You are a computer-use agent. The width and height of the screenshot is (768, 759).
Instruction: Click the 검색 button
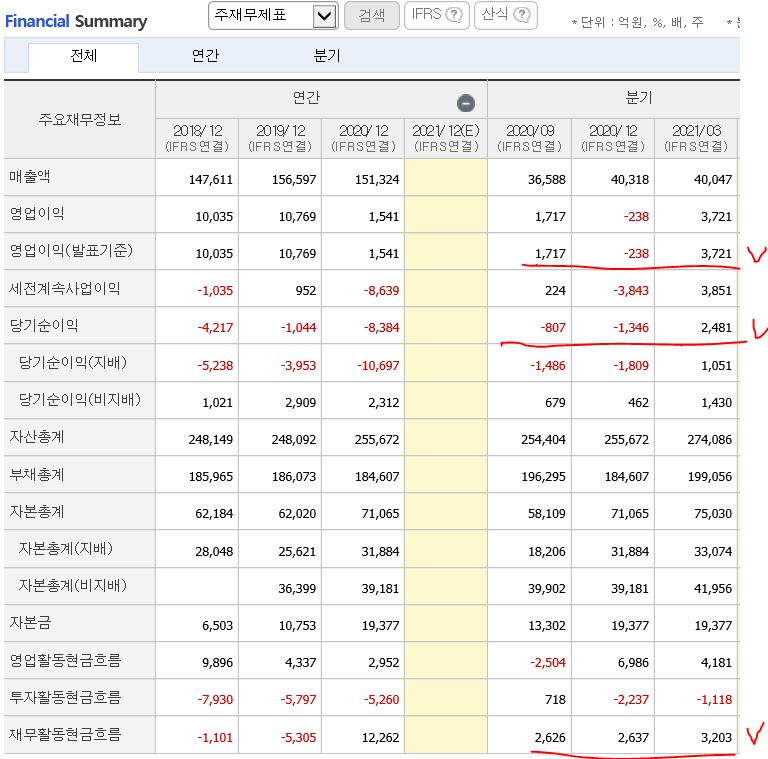372,16
